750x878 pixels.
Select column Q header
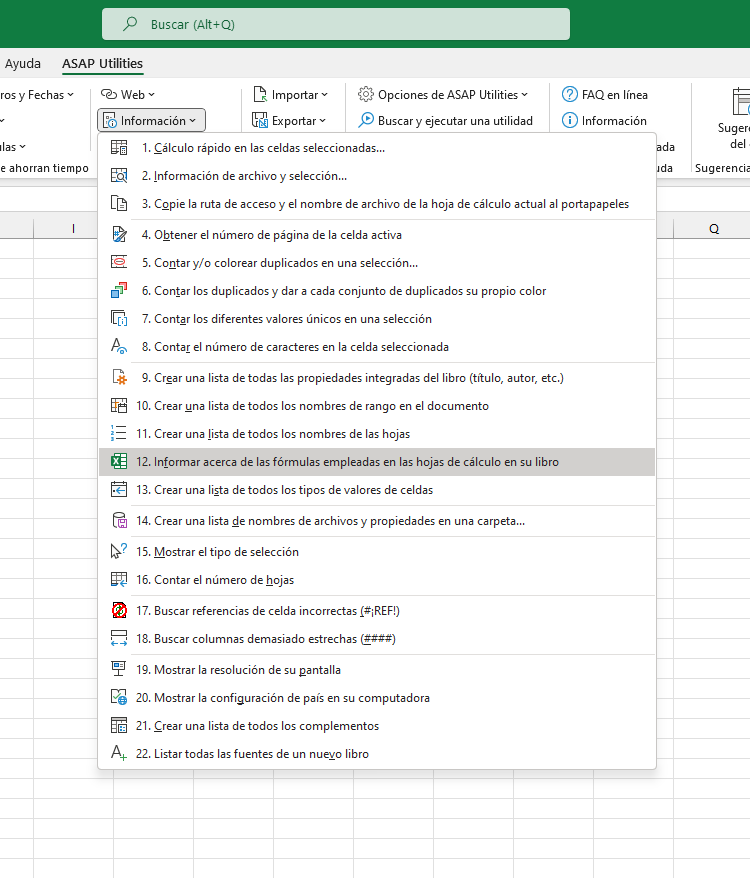pos(714,228)
